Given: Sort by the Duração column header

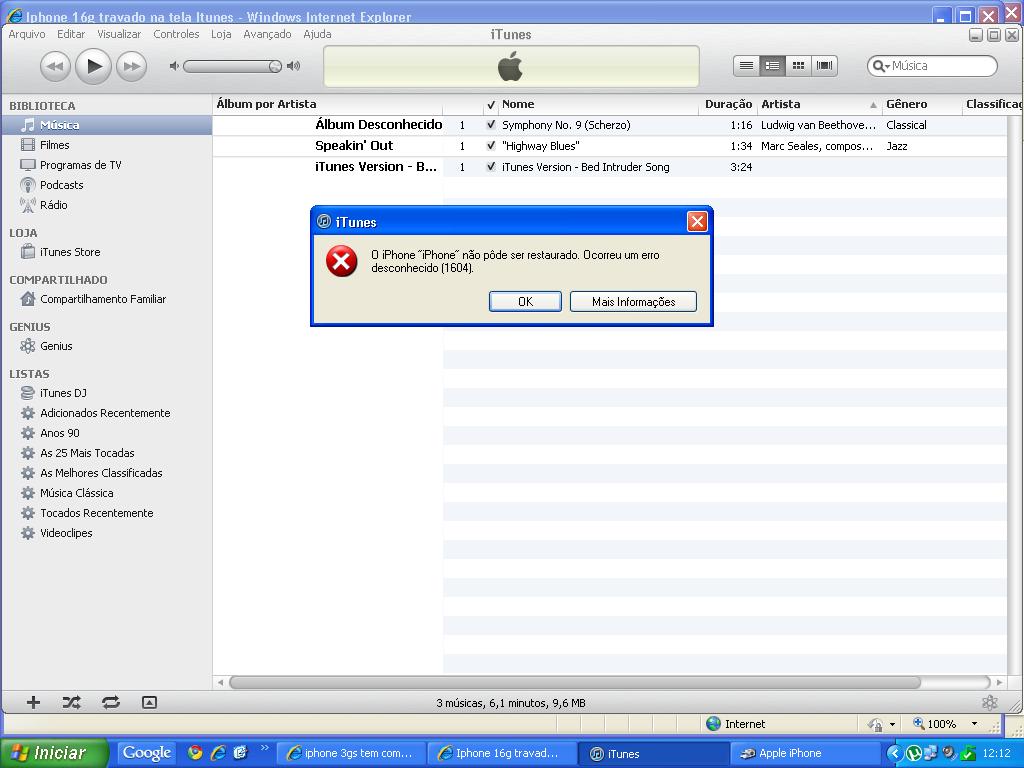Looking at the screenshot, I should 728,104.
